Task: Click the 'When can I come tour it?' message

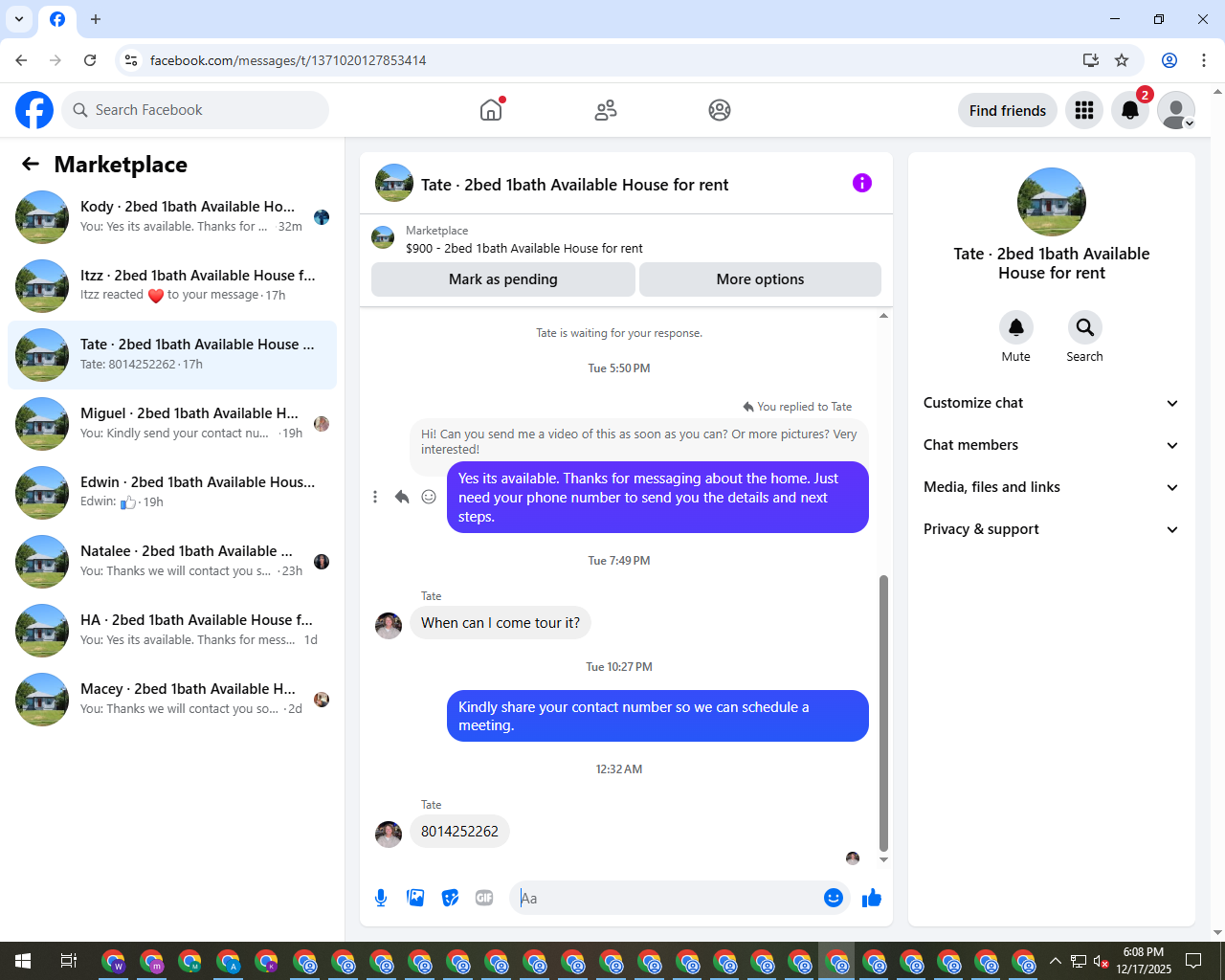Action: coord(501,623)
